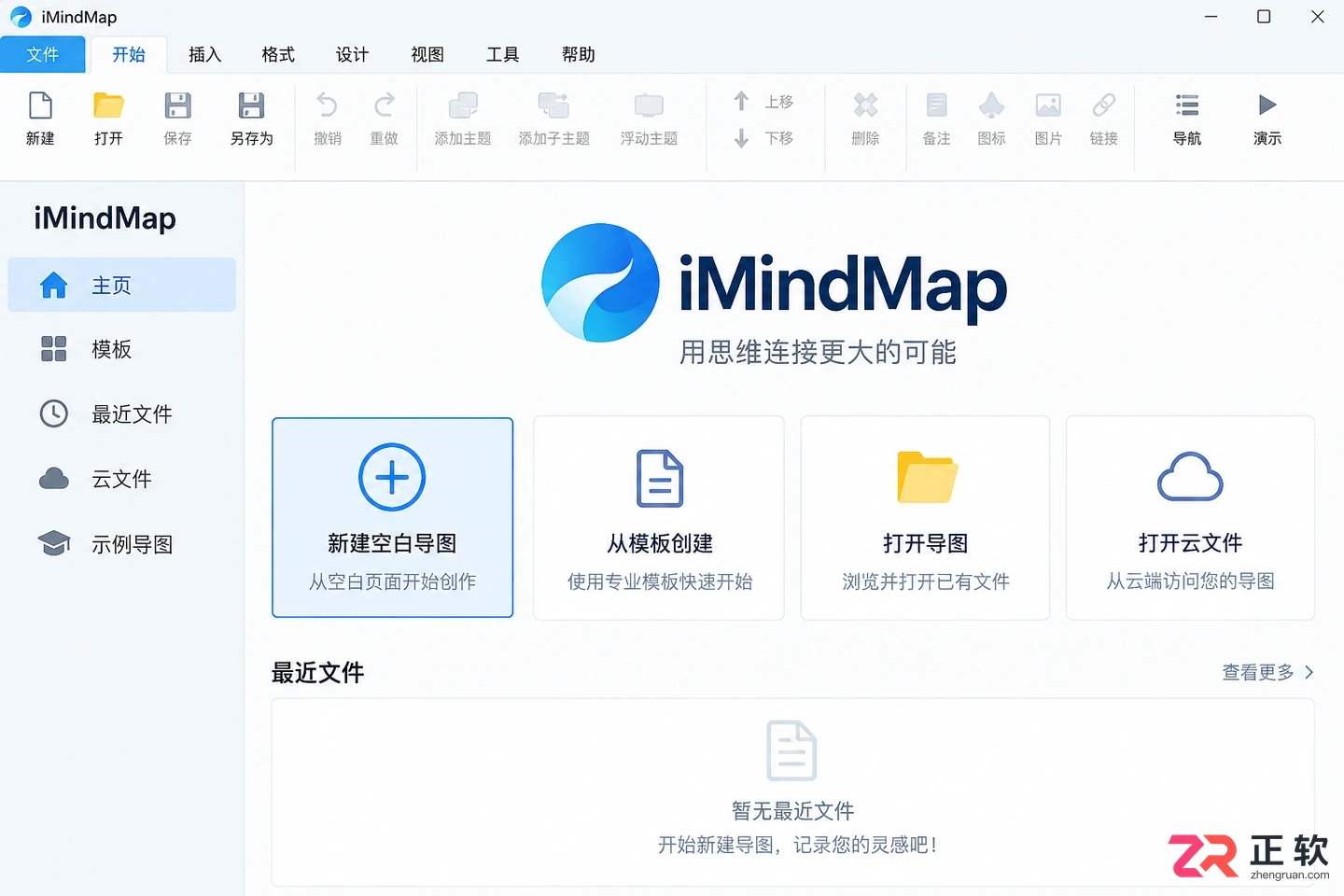Move topic up with 上移
Image resolution: width=1344 pixels, height=896 pixels.
(763, 101)
